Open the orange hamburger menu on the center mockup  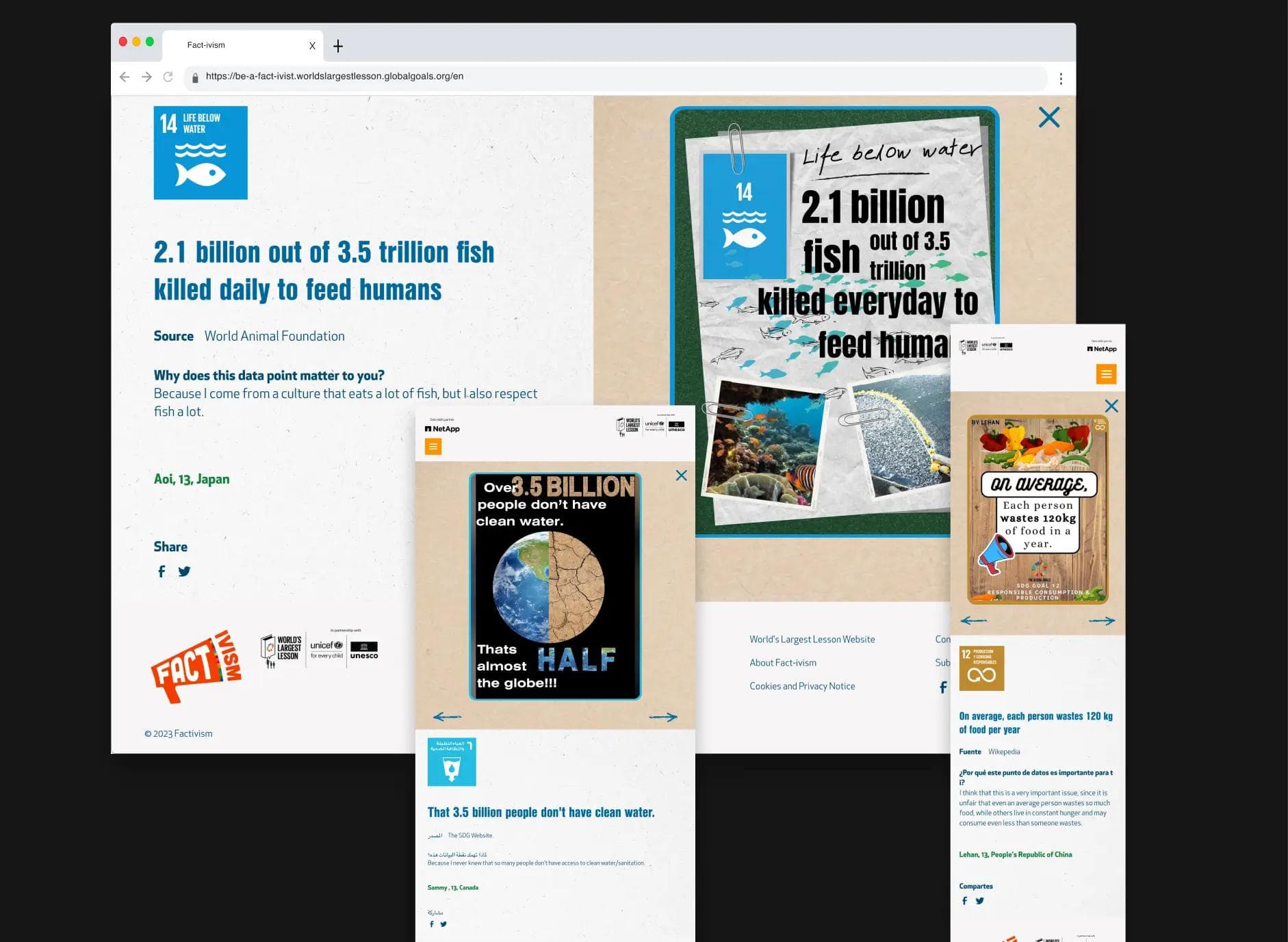pos(433,447)
